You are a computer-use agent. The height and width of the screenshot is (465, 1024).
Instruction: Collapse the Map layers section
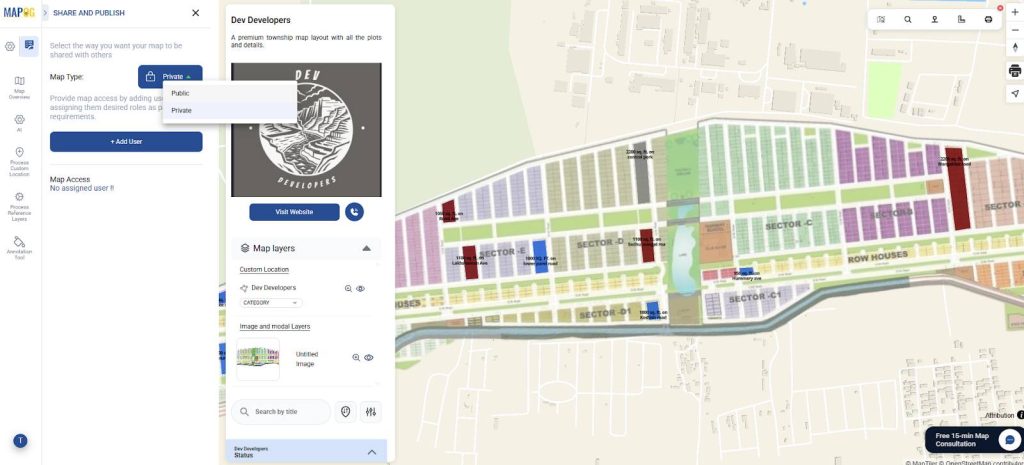pos(366,248)
